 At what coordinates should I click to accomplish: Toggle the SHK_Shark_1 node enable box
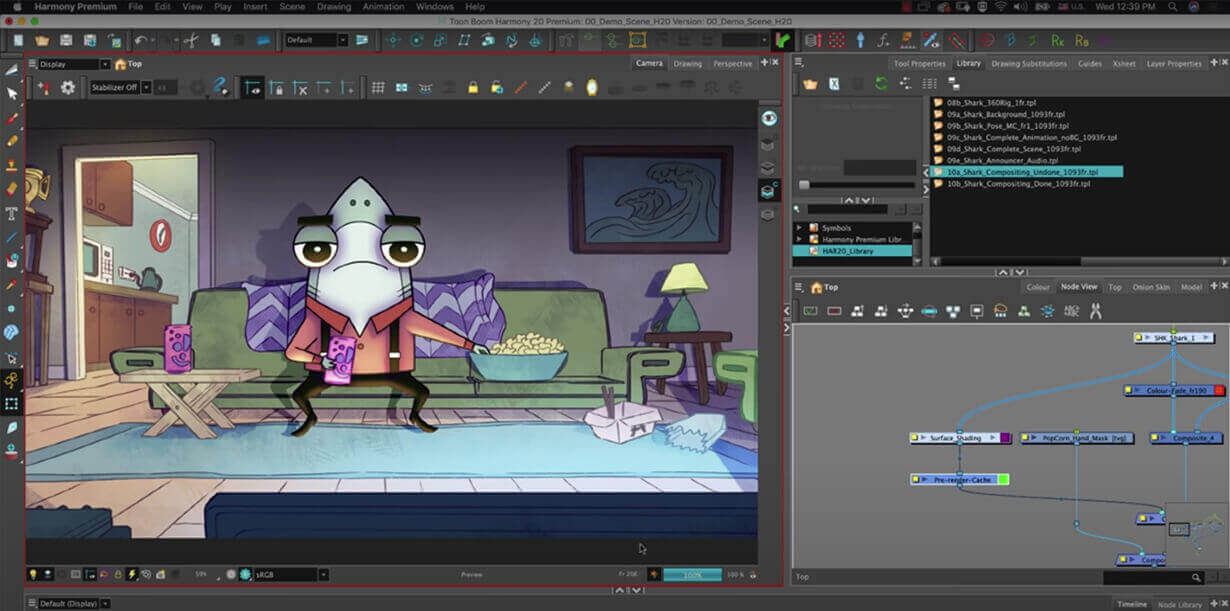click(x=1139, y=338)
